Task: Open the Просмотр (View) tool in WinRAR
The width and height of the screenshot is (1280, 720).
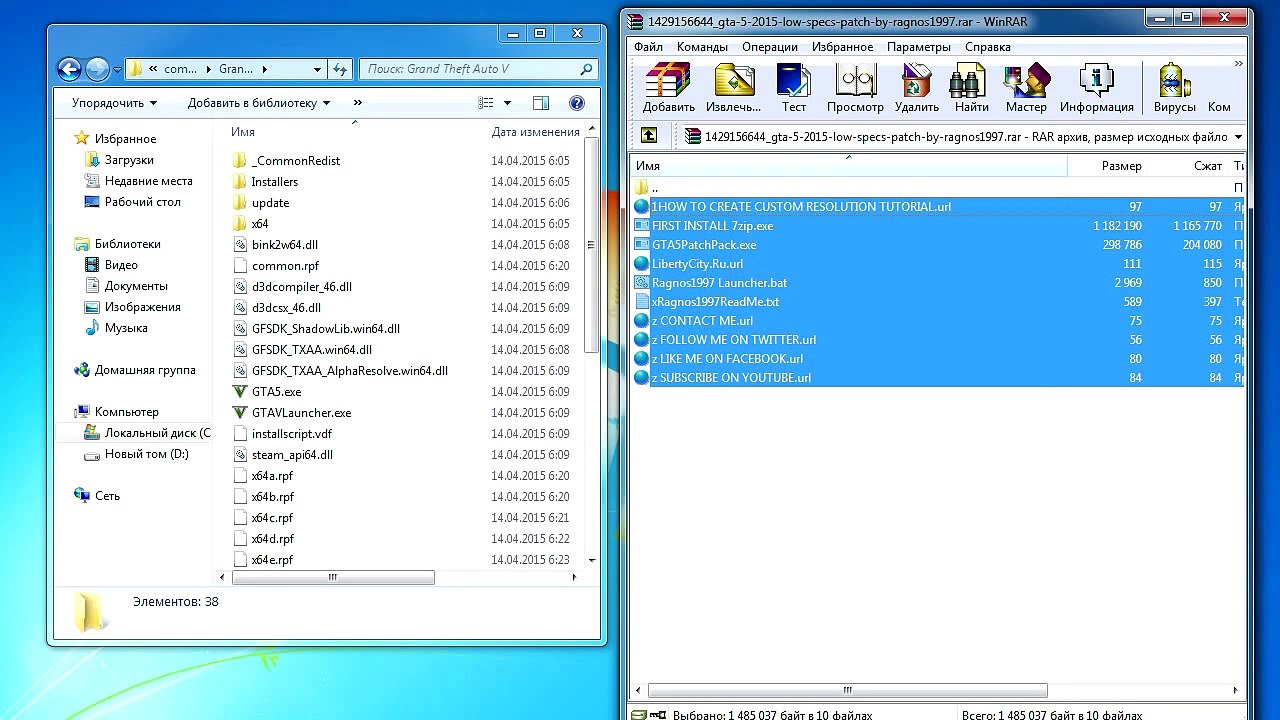Action: click(x=855, y=88)
